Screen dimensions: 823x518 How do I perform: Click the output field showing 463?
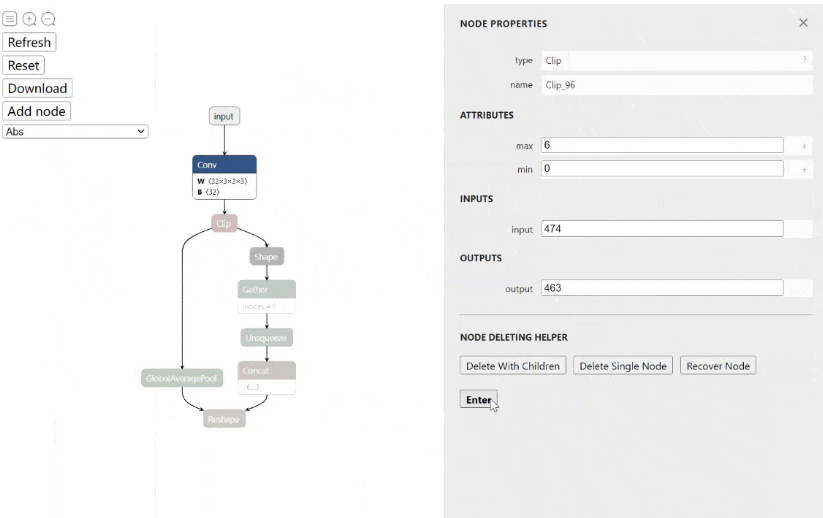pyautogui.click(x=662, y=288)
